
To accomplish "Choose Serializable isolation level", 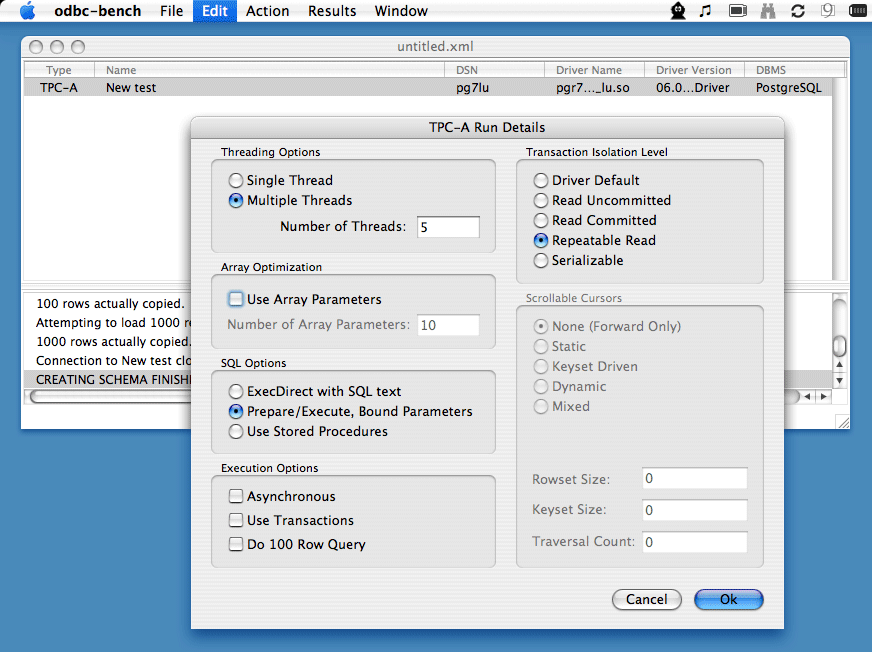I will point(541,261).
